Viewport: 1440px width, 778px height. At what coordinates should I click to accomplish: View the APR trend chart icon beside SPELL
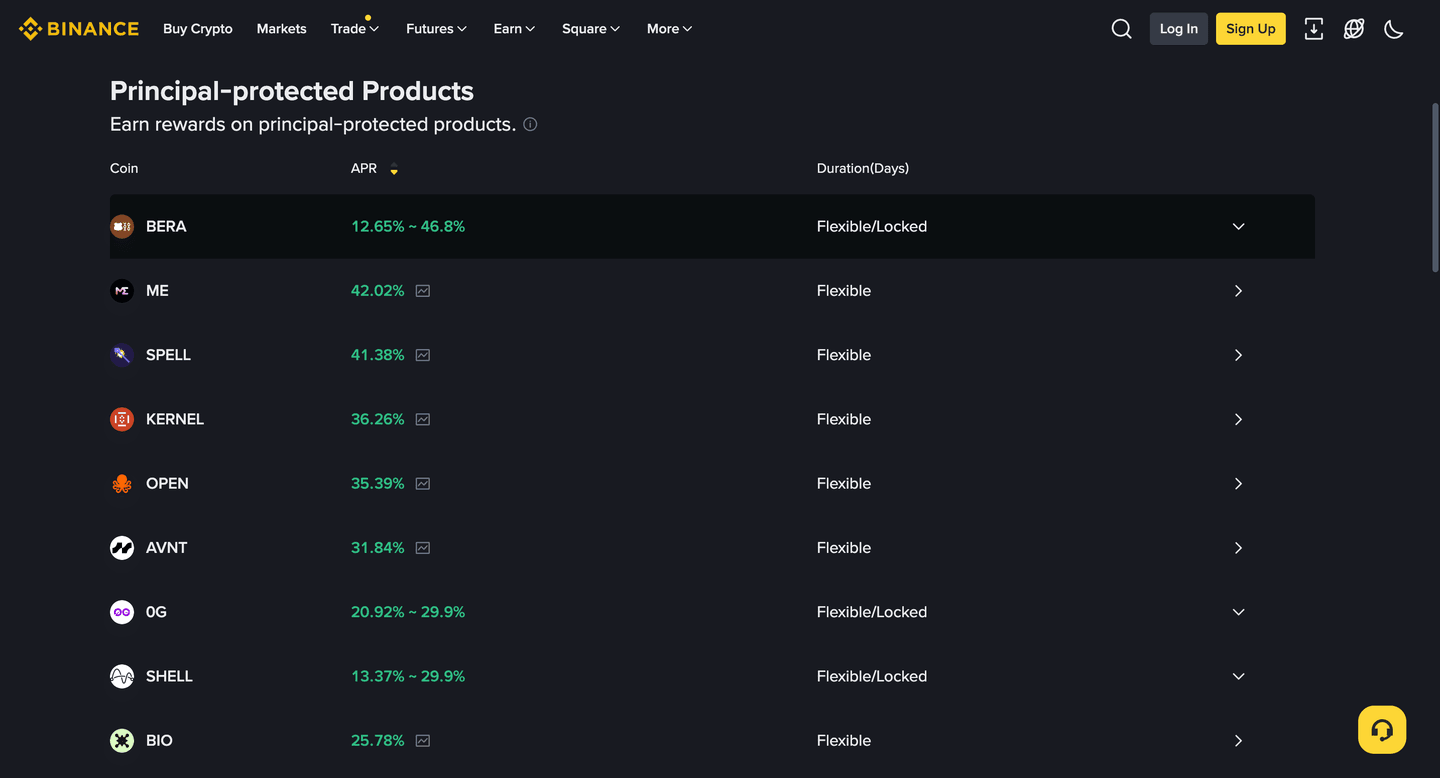click(x=422, y=354)
